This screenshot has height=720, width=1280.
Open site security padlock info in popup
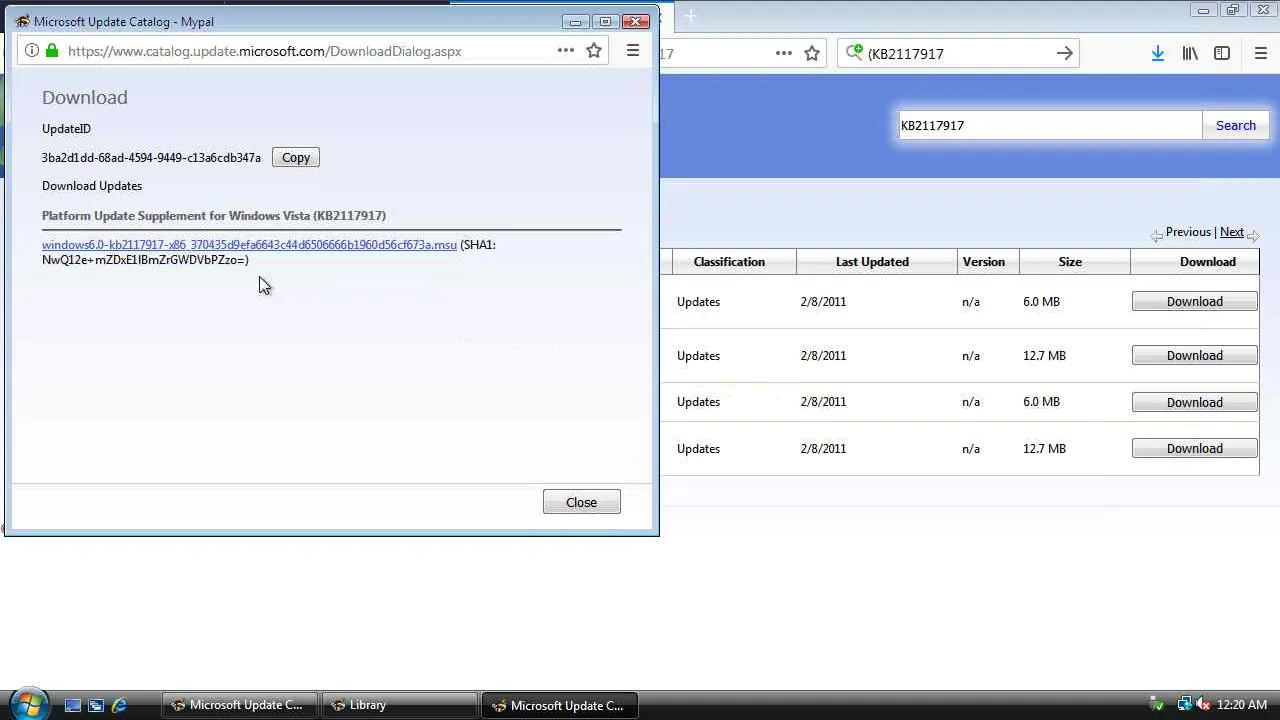tap(52, 51)
